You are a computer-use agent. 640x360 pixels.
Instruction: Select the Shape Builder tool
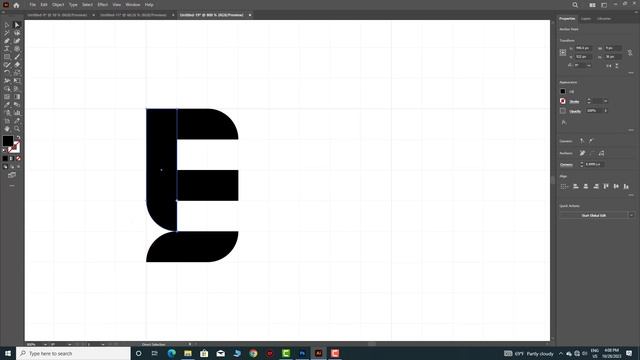[7, 89]
